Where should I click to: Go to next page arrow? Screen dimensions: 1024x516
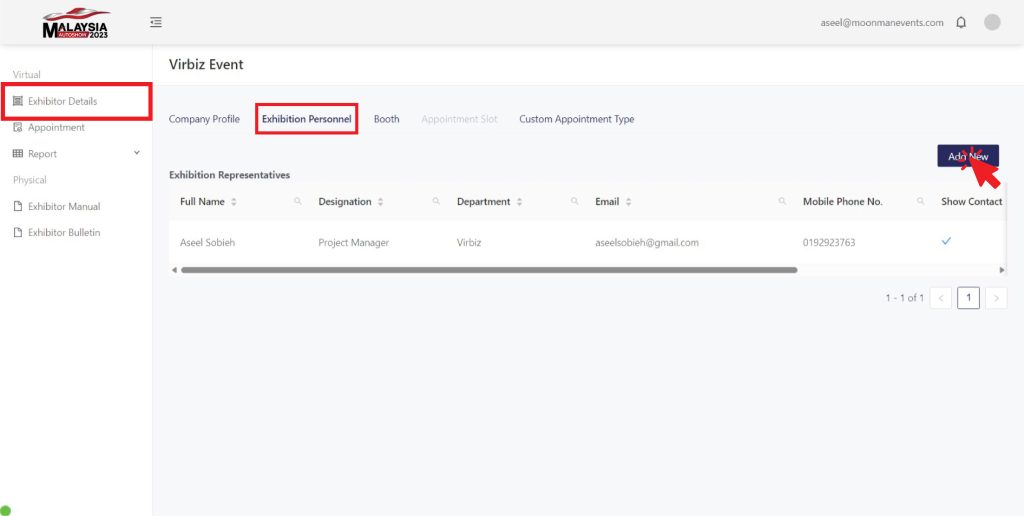[x=996, y=298]
